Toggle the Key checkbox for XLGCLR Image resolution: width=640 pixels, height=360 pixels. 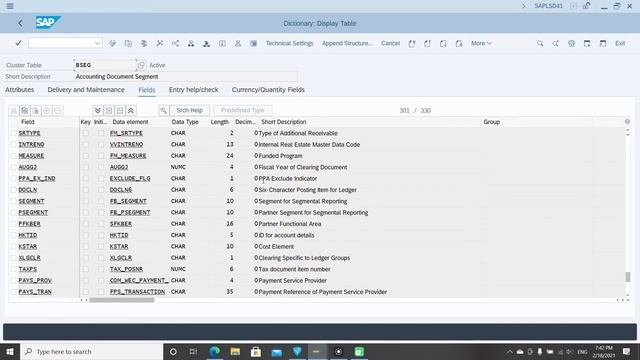tap(85, 258)
